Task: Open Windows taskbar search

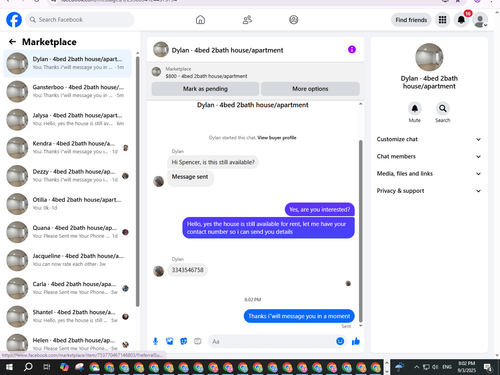Action: pos(28,367)
